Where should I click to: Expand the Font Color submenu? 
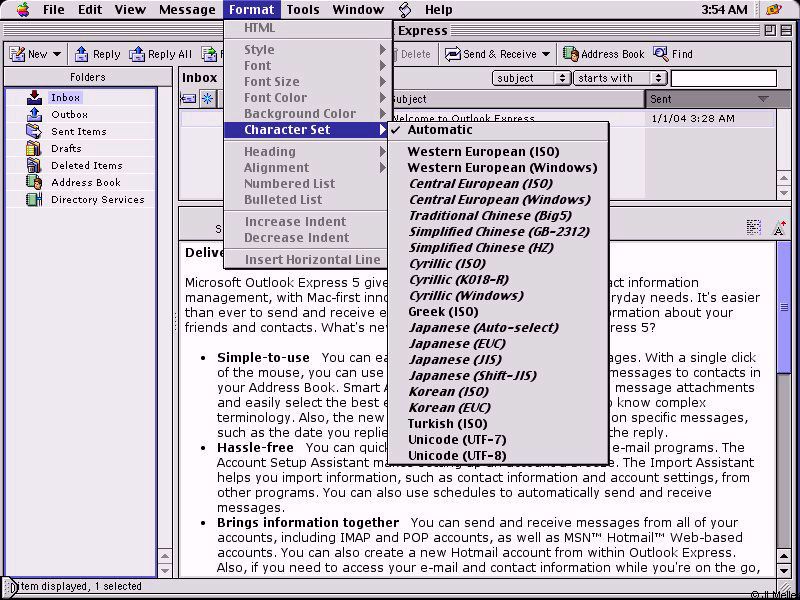tap(308, 97)
